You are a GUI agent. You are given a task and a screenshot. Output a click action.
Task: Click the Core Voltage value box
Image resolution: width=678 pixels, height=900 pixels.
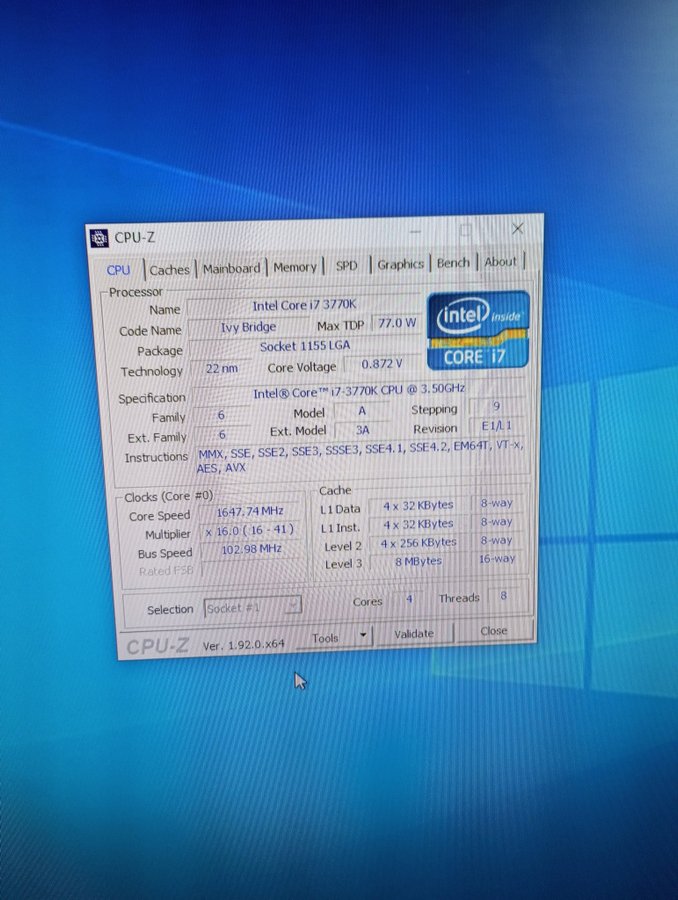click(381, 364)
